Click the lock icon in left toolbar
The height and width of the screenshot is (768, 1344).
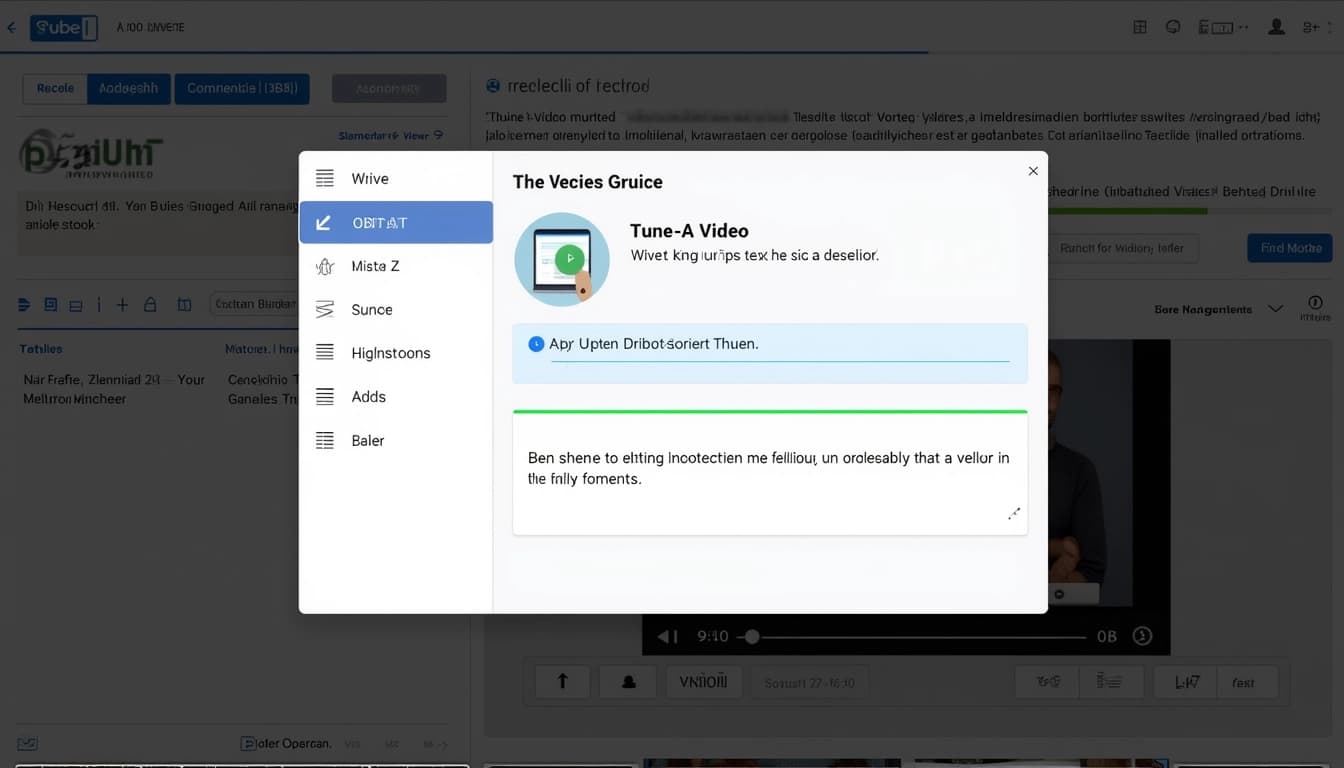pos(150,305)
